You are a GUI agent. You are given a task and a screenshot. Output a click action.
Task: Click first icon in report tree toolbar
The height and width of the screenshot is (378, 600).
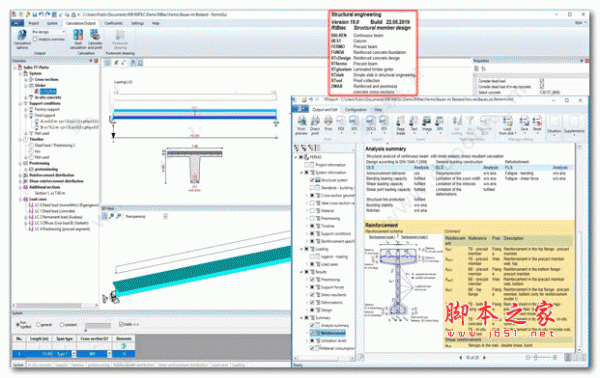[x=296, y=148]
